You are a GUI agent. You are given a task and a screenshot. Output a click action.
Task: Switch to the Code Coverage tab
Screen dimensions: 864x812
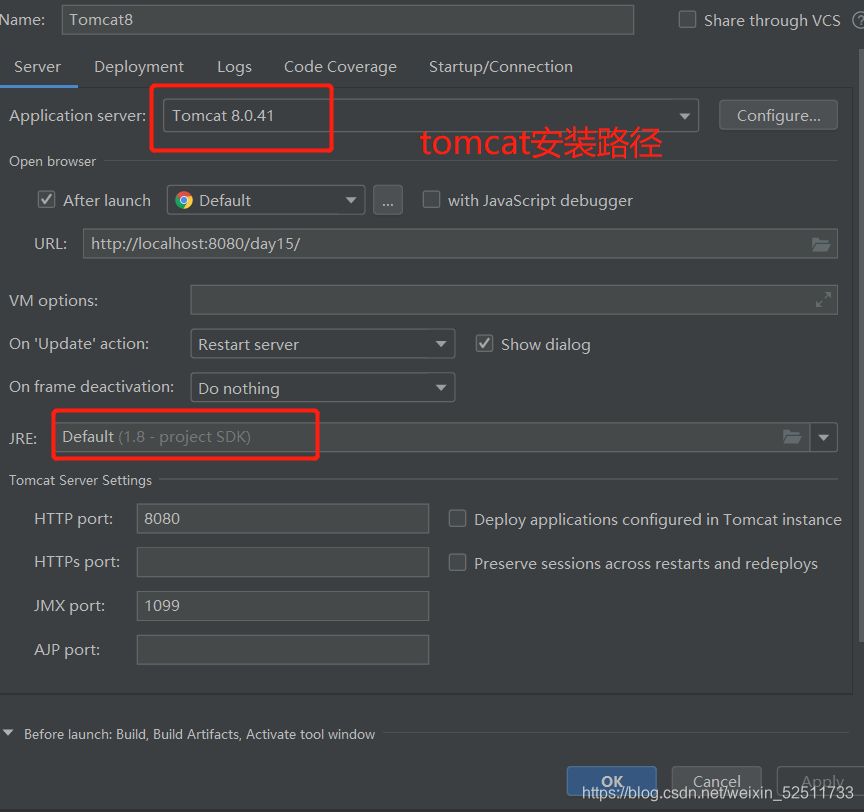pos(340,67)
